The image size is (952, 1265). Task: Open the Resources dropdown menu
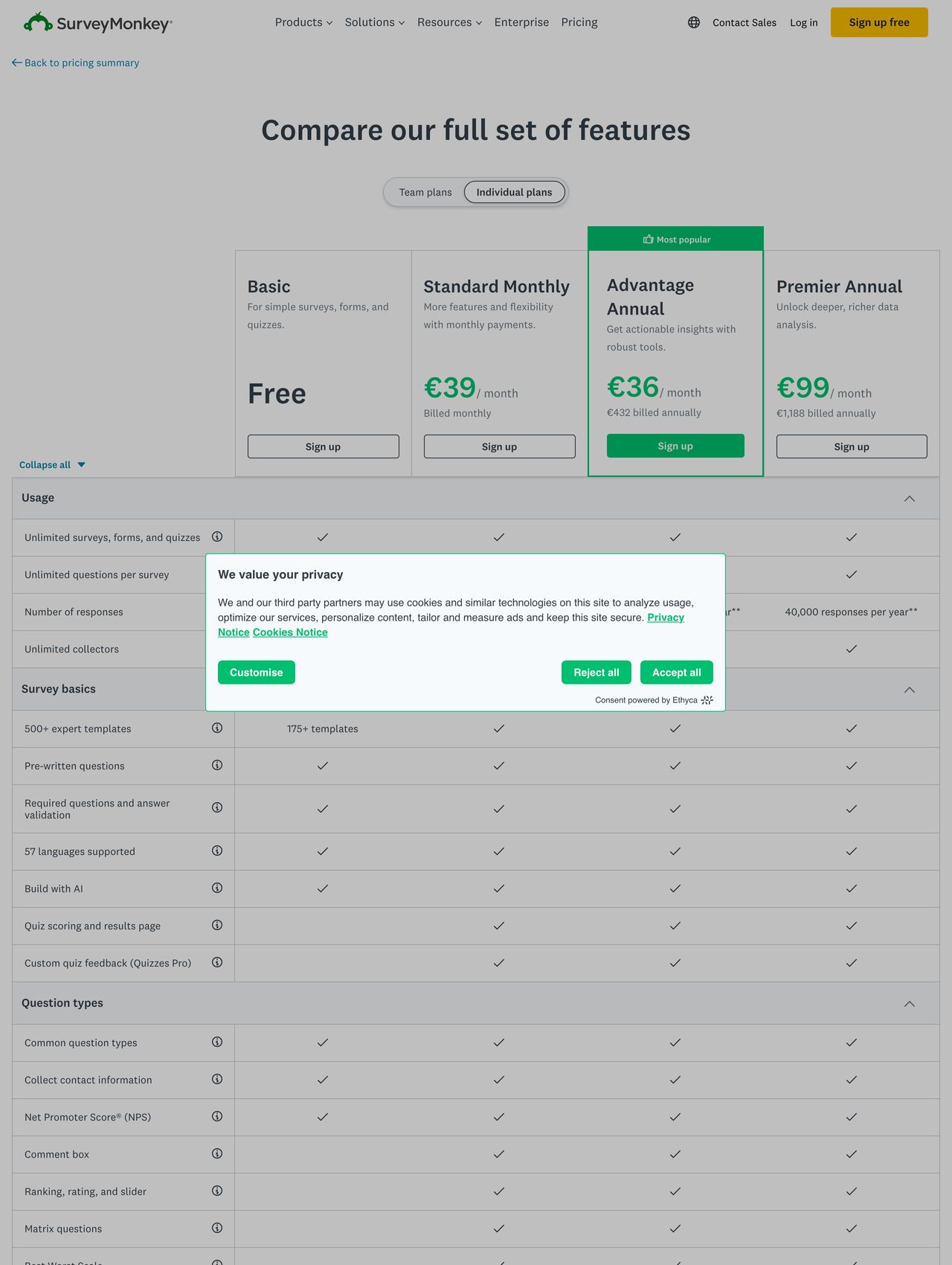[x=449, y=22]
